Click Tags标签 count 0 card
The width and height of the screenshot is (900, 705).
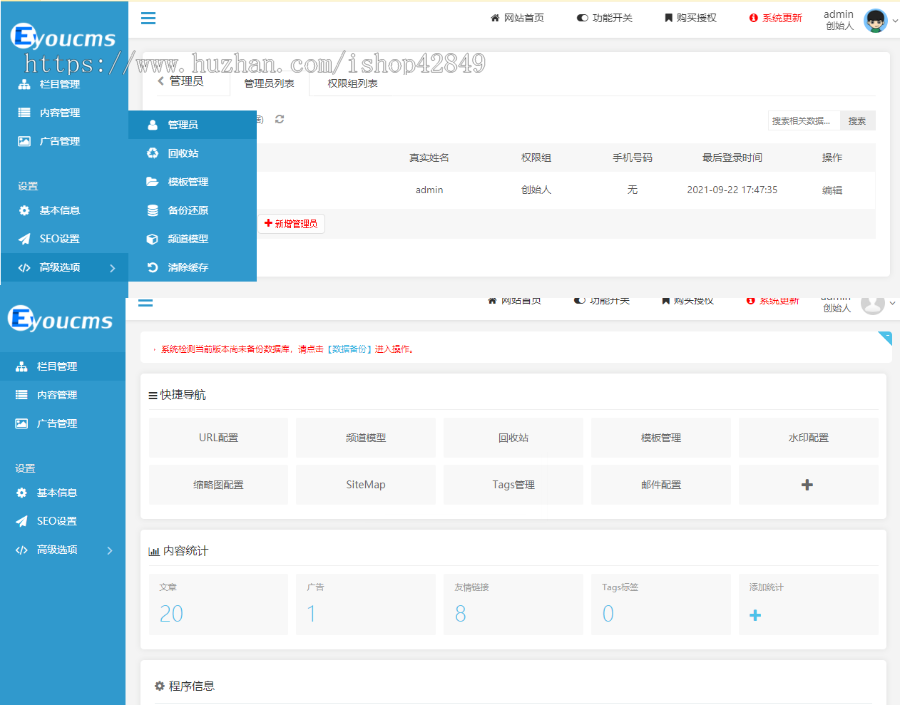point(661,604)
